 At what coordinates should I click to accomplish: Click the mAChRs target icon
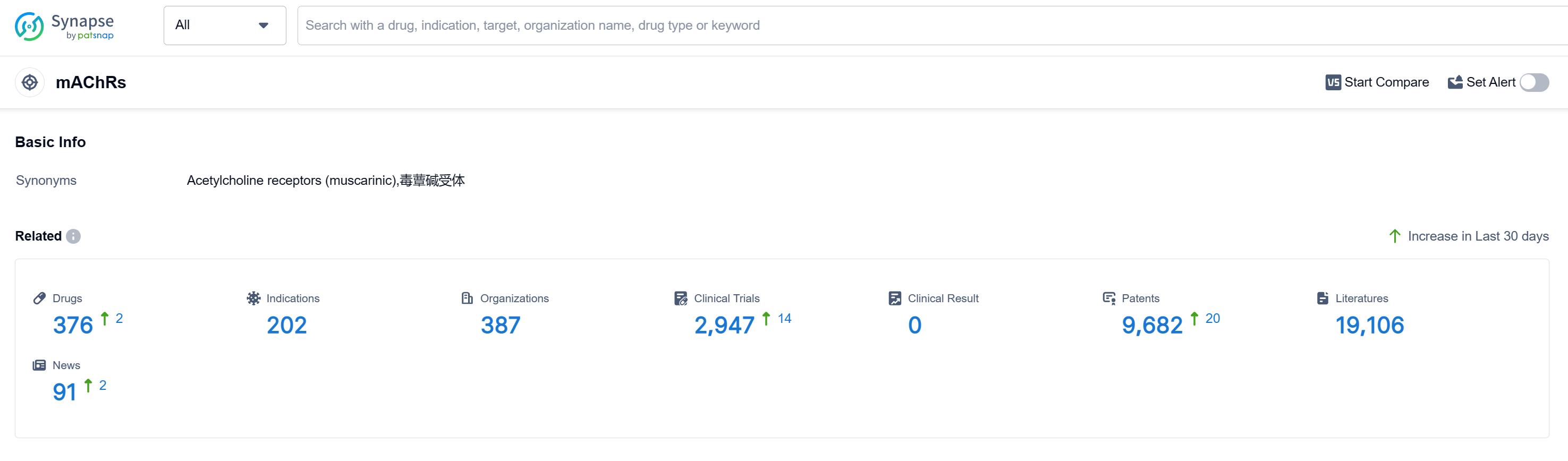[30, 82]
